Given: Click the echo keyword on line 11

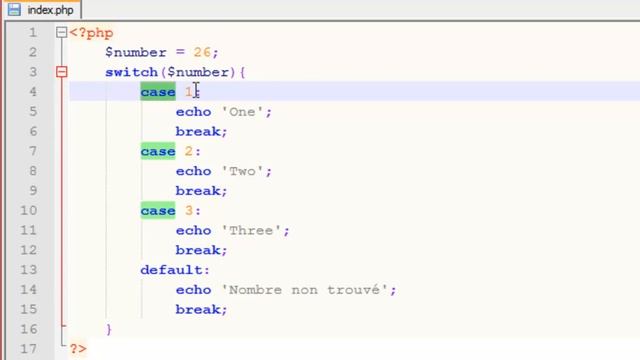Looking at the screenshot, I should click(193, 231).
